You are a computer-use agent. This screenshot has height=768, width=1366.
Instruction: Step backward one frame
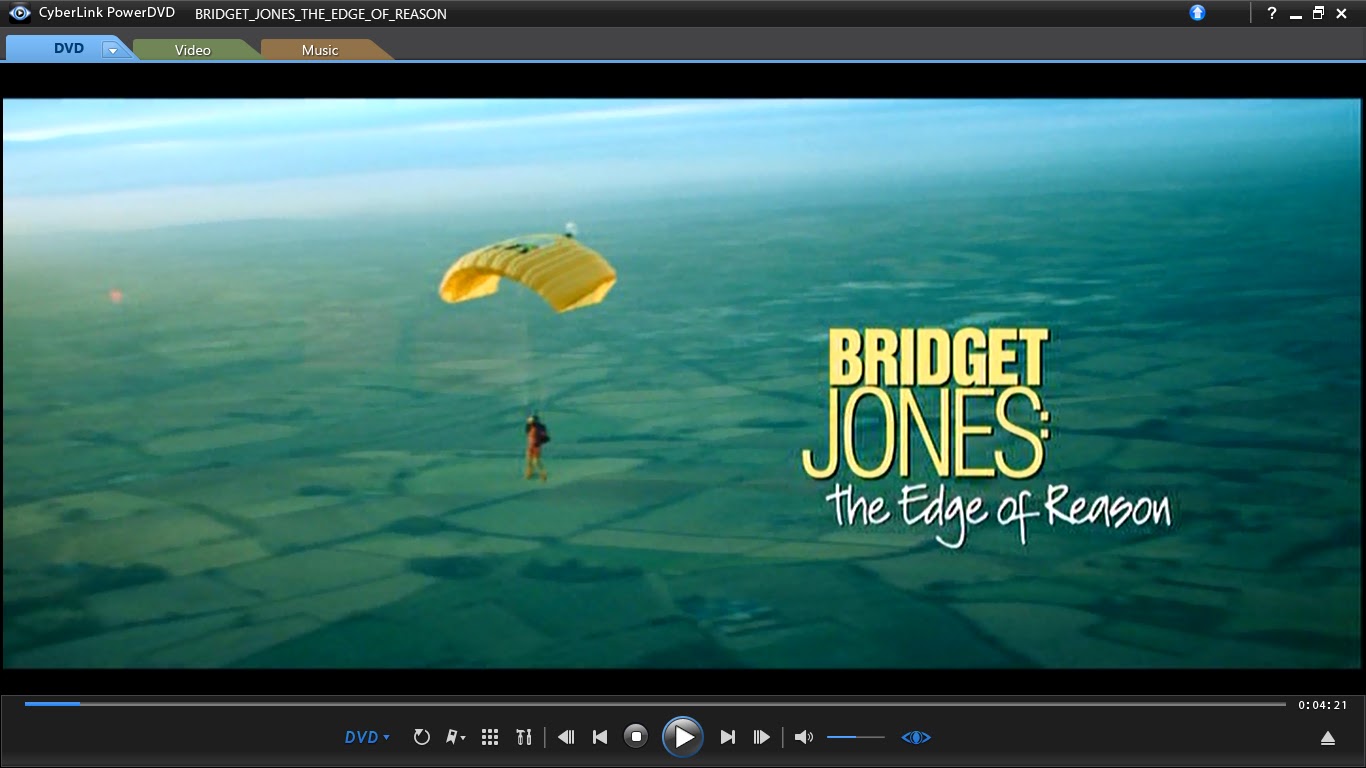566,737
